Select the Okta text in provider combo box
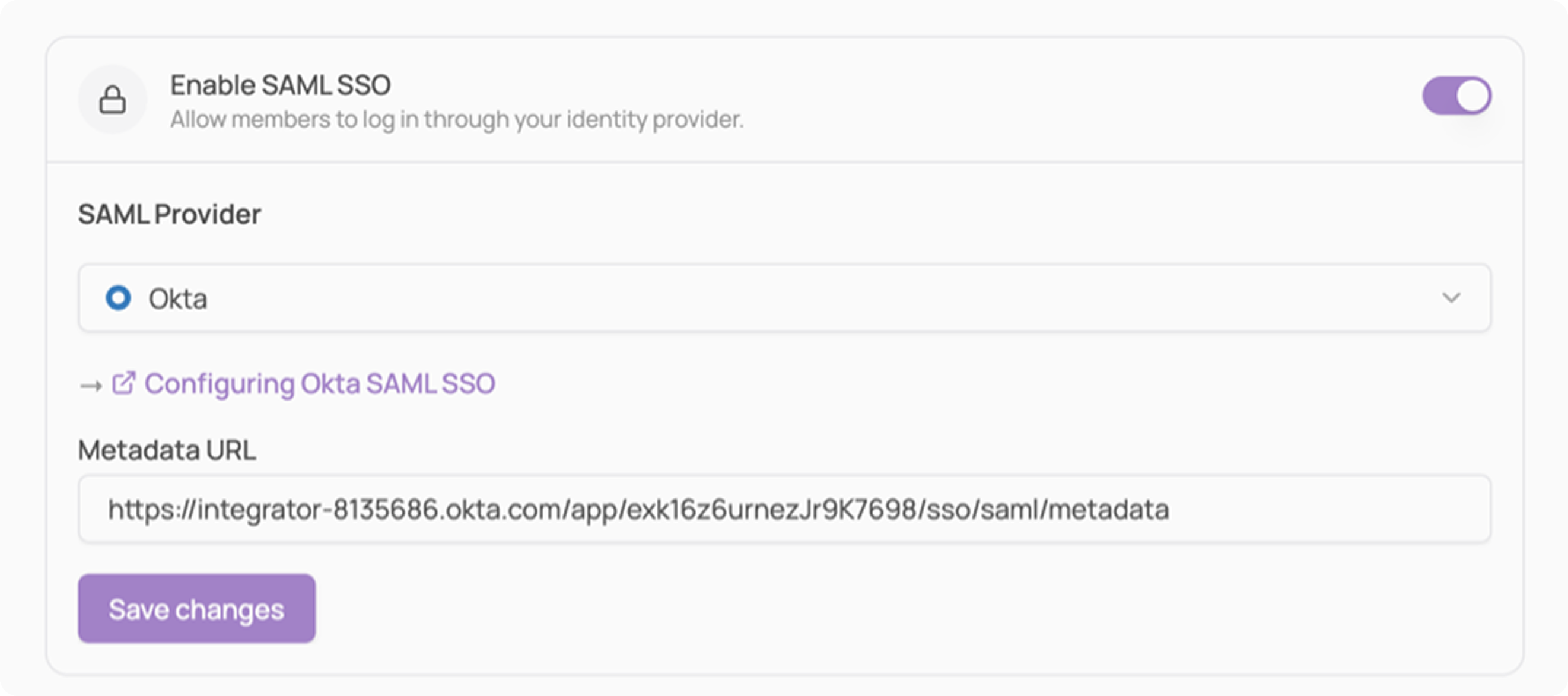The height and width of the screenshot is (696, 1568). (x=178, y=299)
